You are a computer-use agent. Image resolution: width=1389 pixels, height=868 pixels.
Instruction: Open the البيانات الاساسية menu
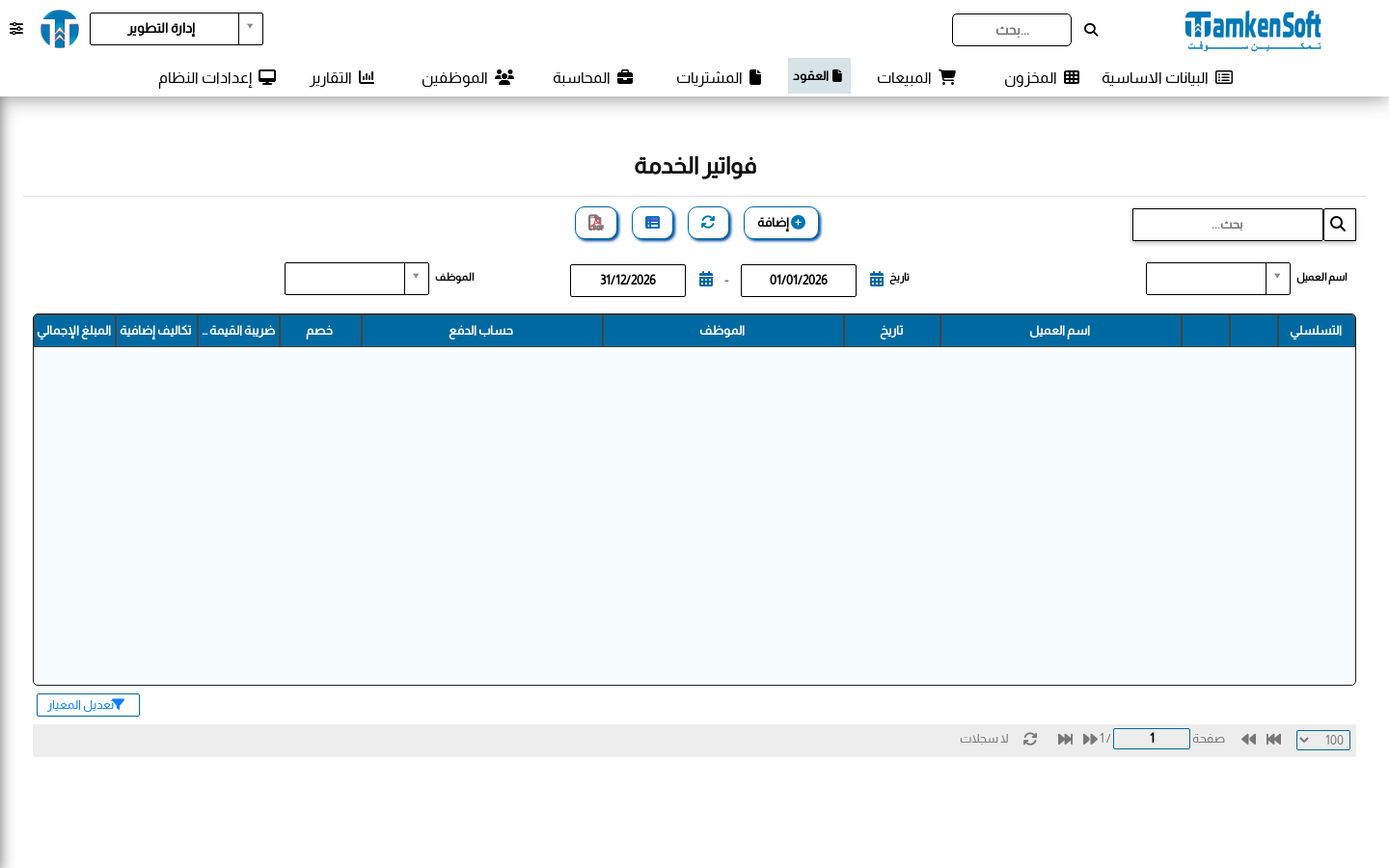click(1167, 77)
